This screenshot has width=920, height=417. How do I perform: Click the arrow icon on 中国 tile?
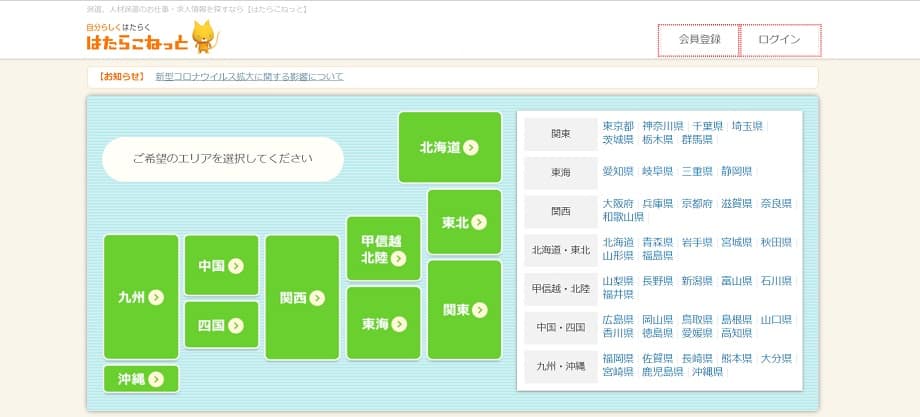pyautogui.click(x=236, y=266)
